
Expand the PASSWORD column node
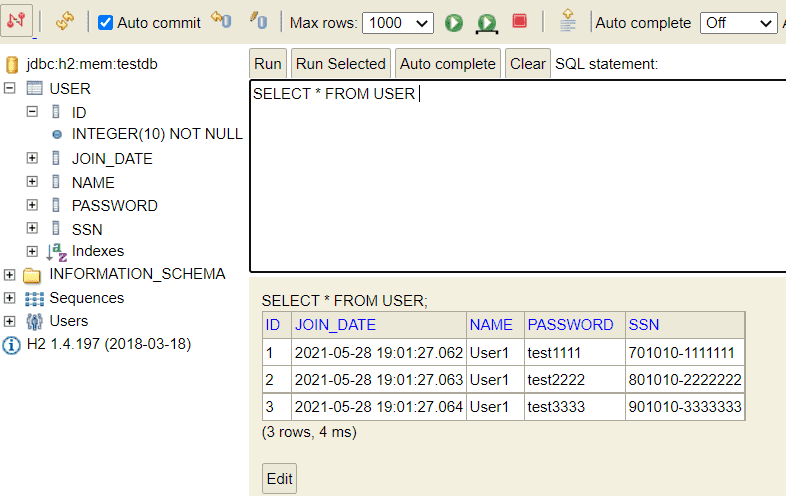coord(32,205)
